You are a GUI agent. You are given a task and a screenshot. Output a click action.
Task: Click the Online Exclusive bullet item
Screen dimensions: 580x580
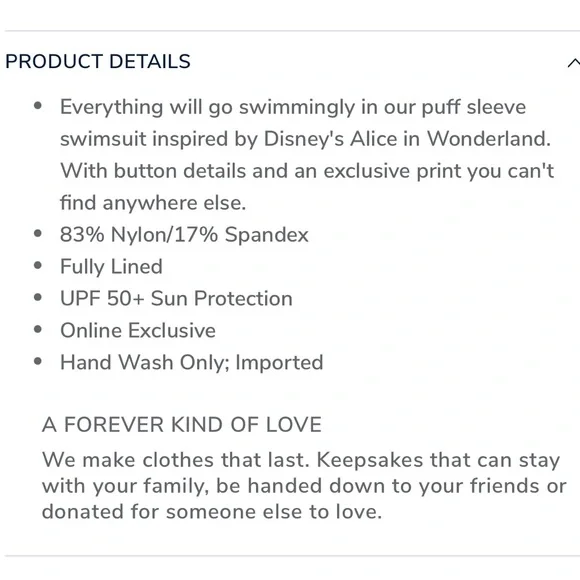tap(138, 330)
